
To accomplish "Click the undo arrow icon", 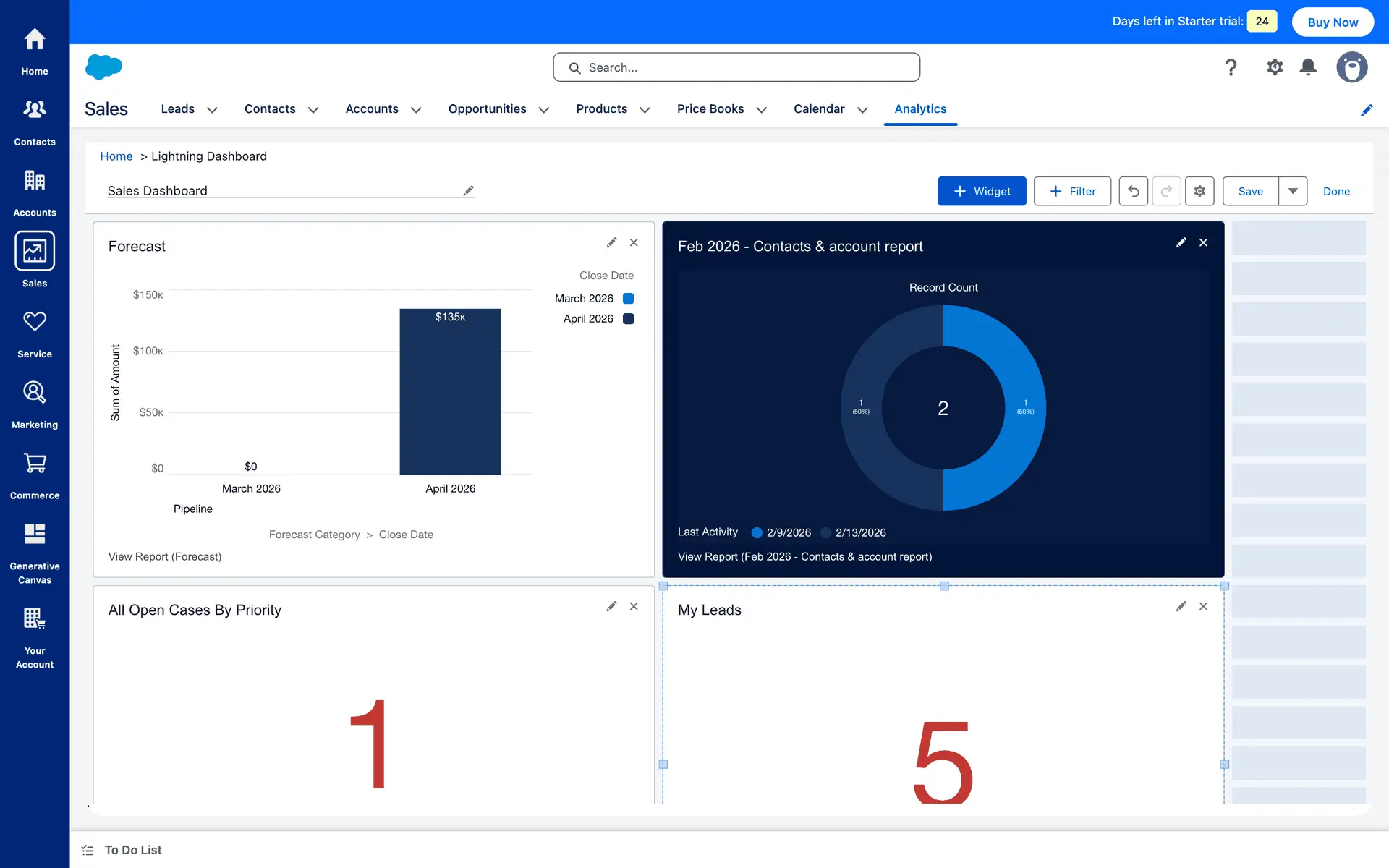I will (x=1133, y=191).
